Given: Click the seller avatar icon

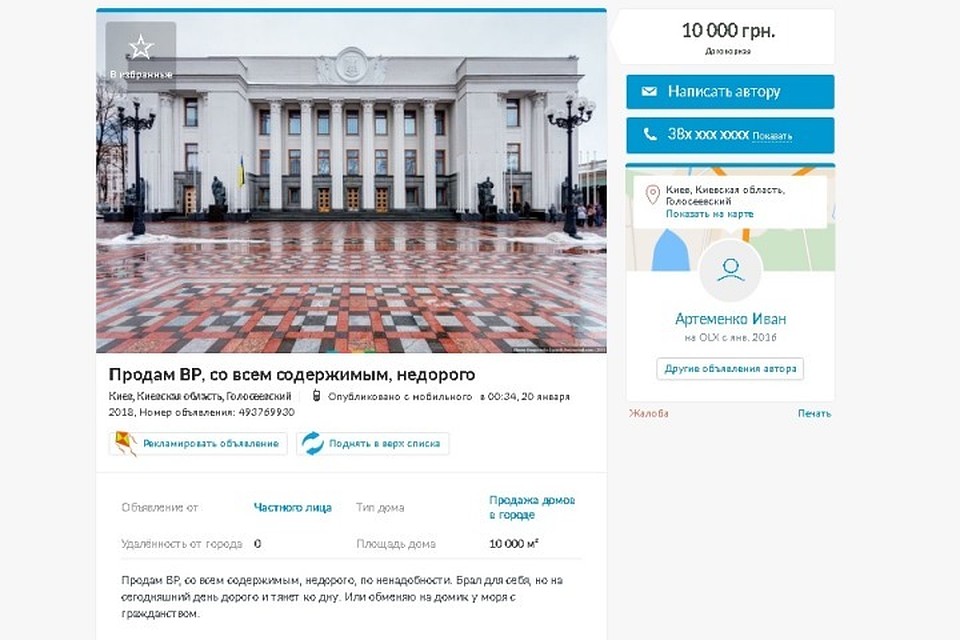Looking at the screenshot, I should pyautogui.click(x=730, y=270).
